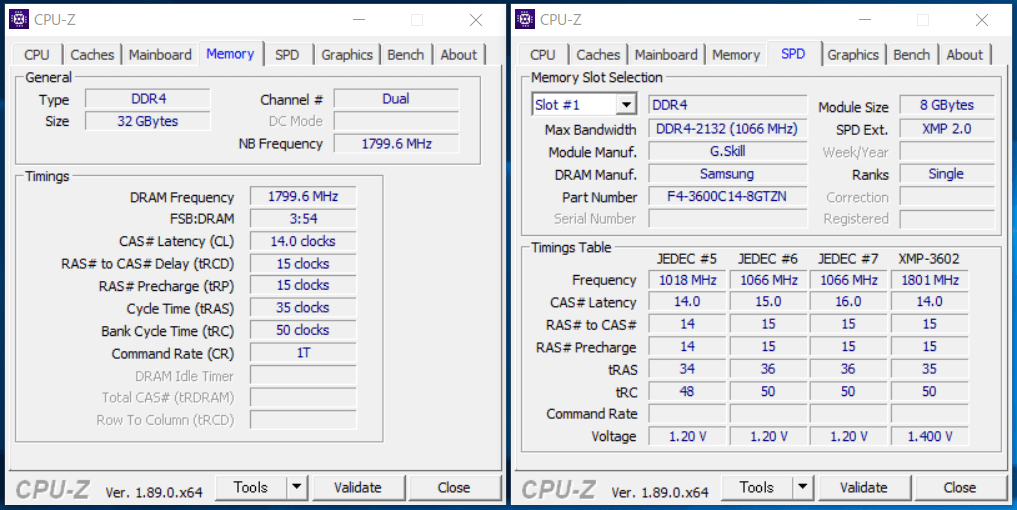Click SPD Ext. field XMP 2.0
The width and height of the screenshot is (1017, 510).
pos(947,128)
